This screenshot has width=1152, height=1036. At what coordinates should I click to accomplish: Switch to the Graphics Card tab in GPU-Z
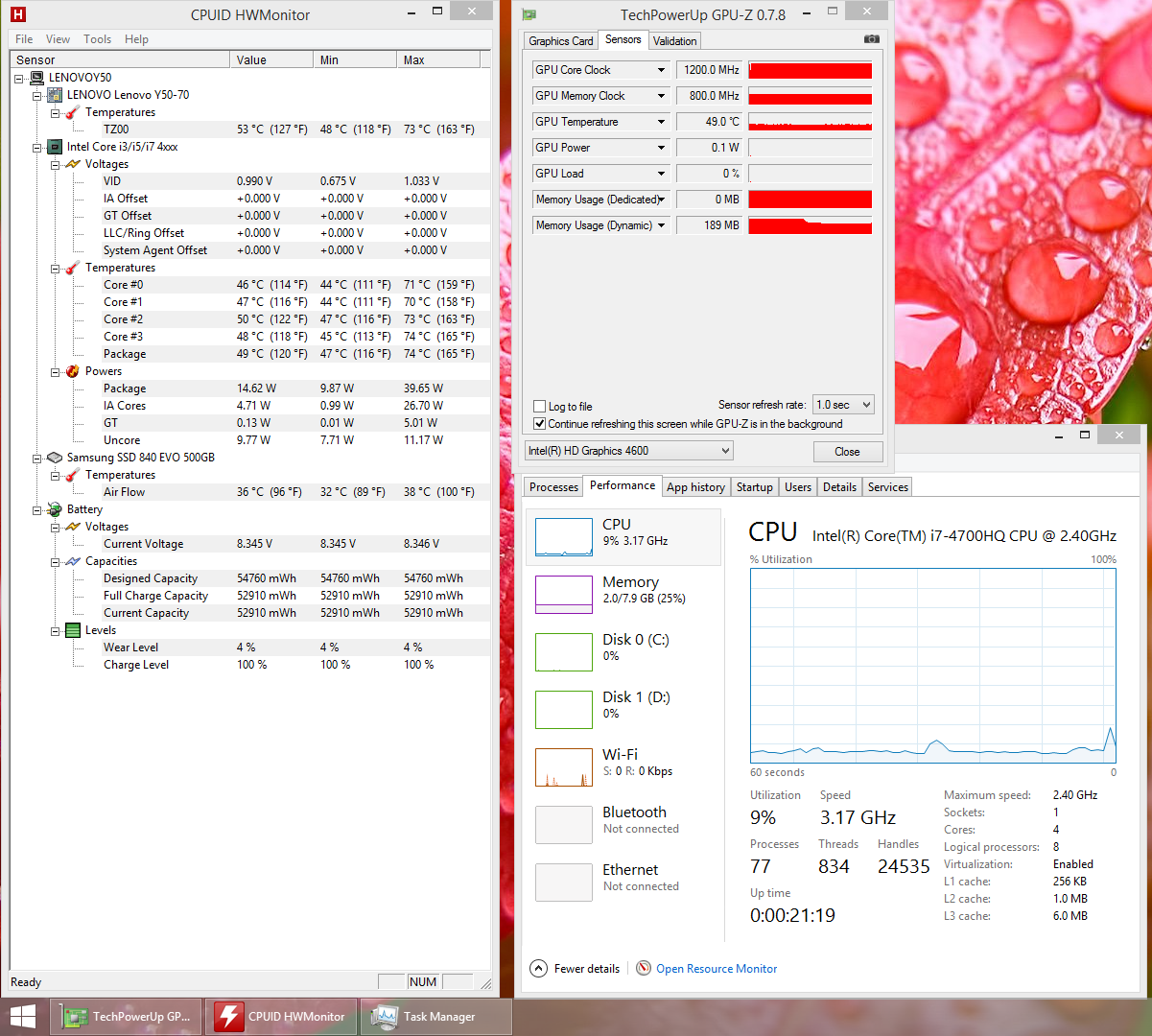[561, 41]
